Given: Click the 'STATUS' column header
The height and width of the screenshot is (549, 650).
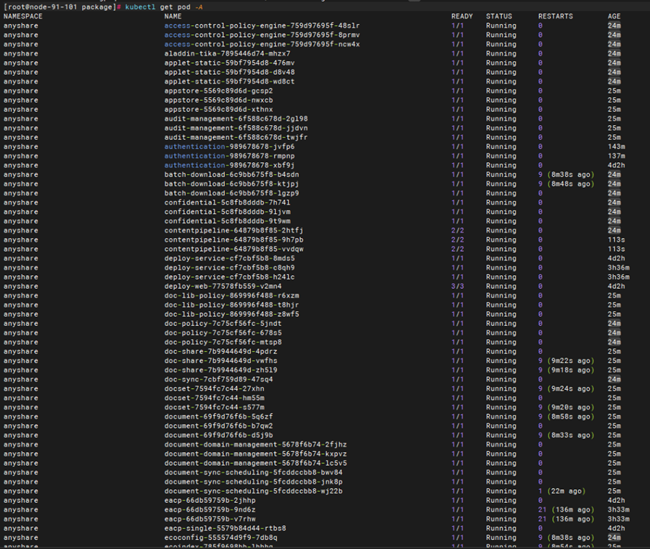Looking at the screenshot, I should click(x=499, y=16).
